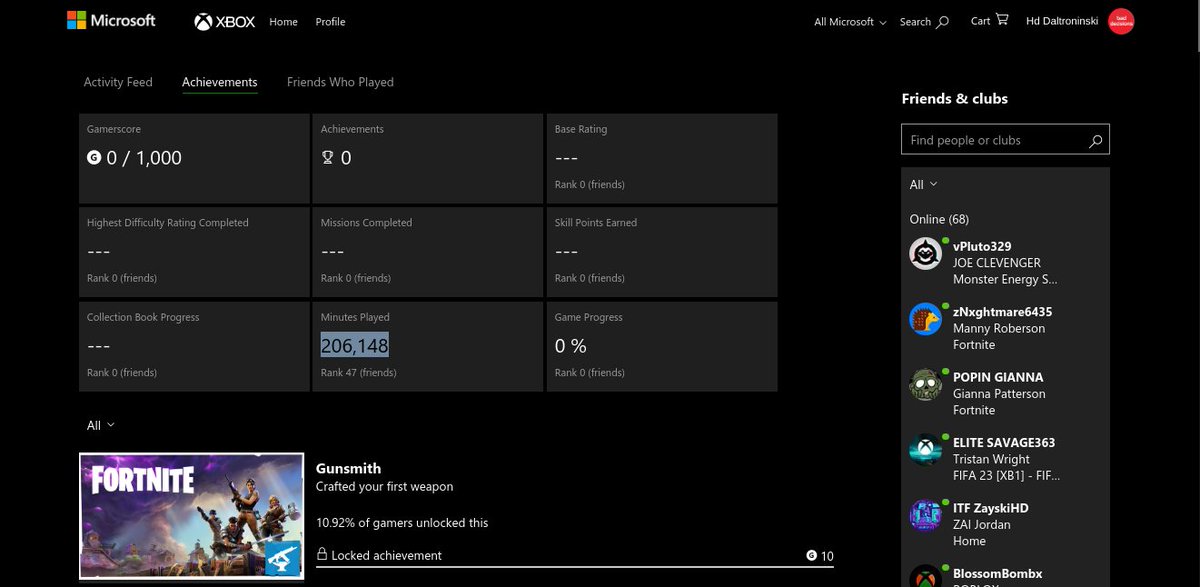Click BlossomBombx's avatar

click(925, 577)
